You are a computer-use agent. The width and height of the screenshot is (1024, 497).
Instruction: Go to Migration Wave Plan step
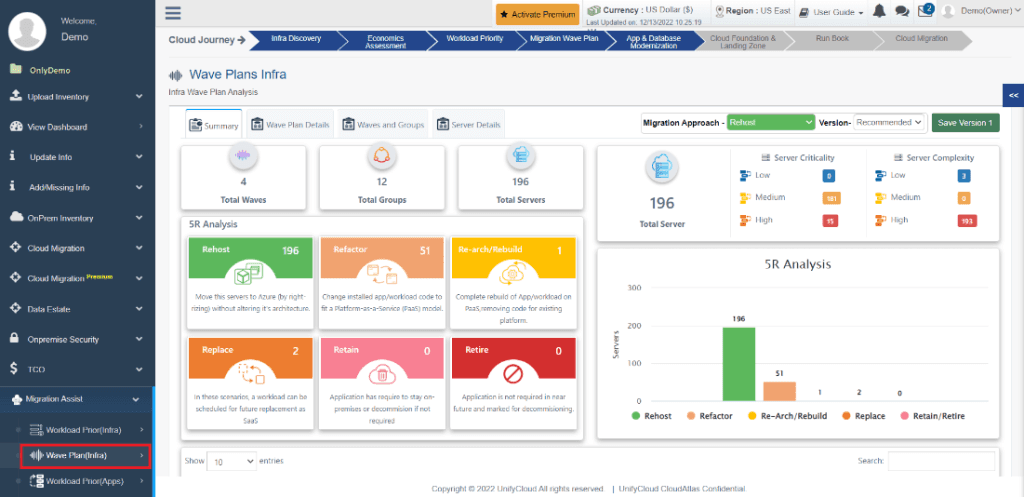[x=564, y=39]
